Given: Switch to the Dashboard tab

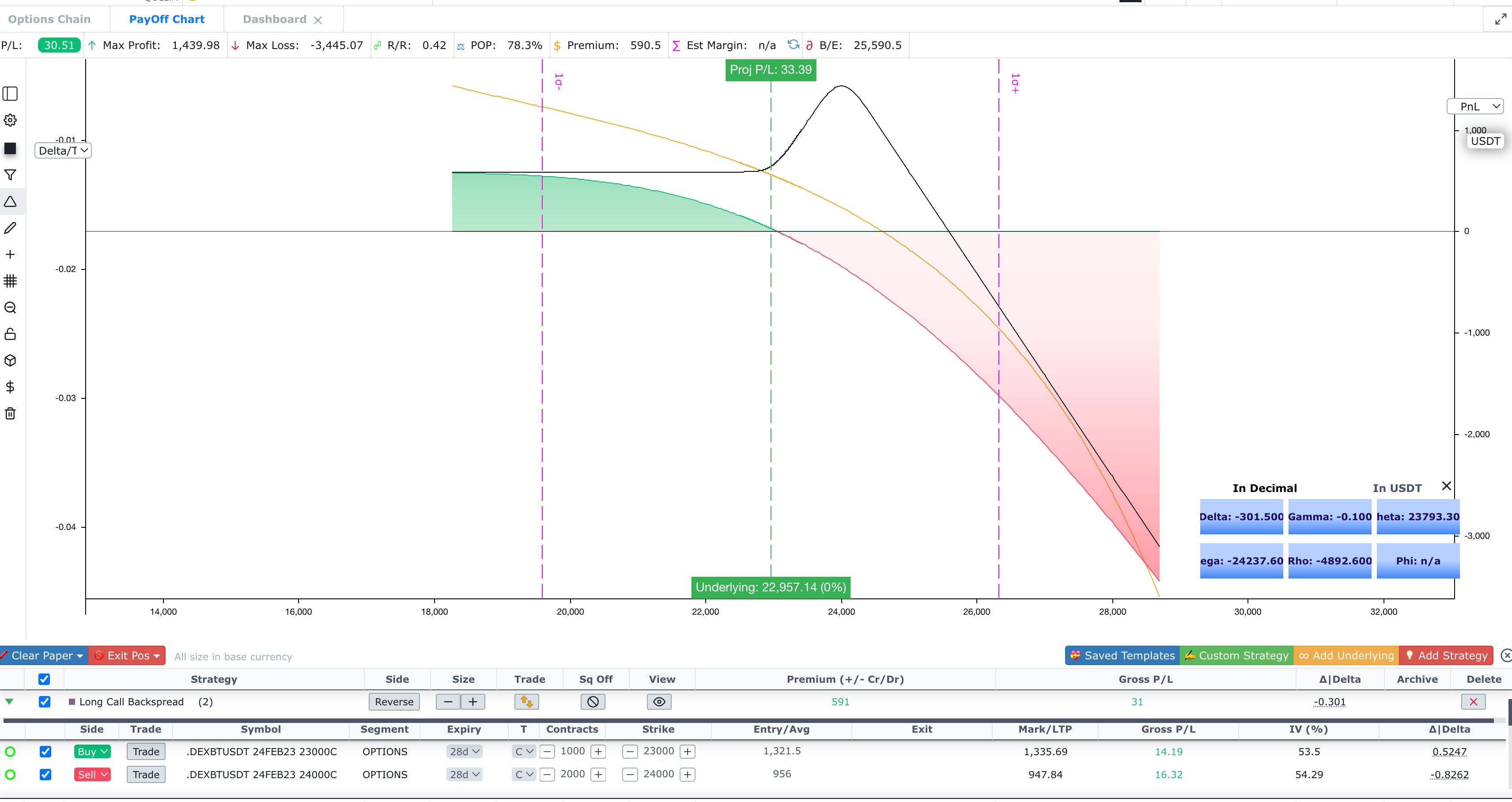Looking at the screenshot, I should (x=274, y=19).
